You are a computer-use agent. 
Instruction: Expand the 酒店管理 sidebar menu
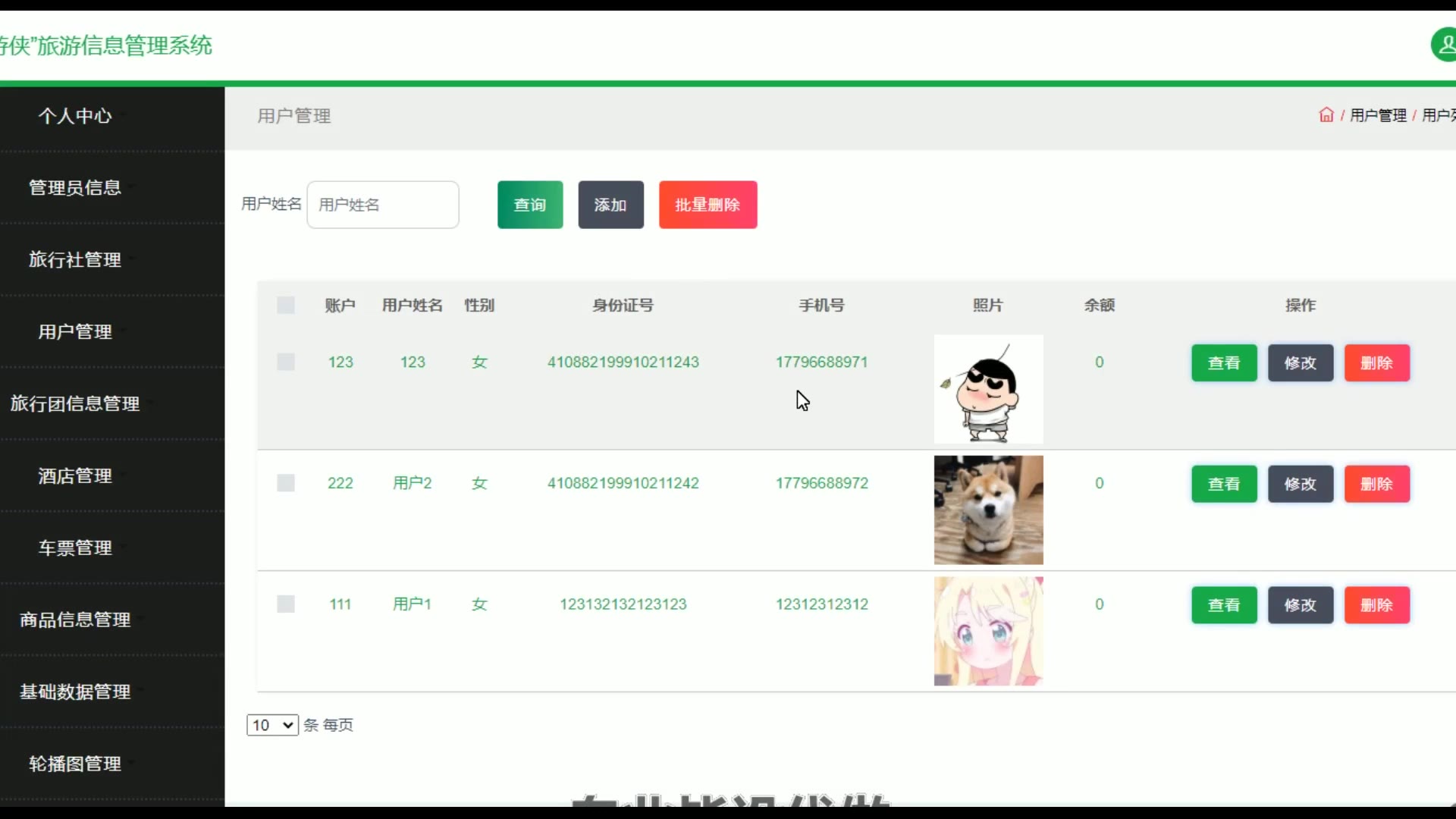coord(75,476)
